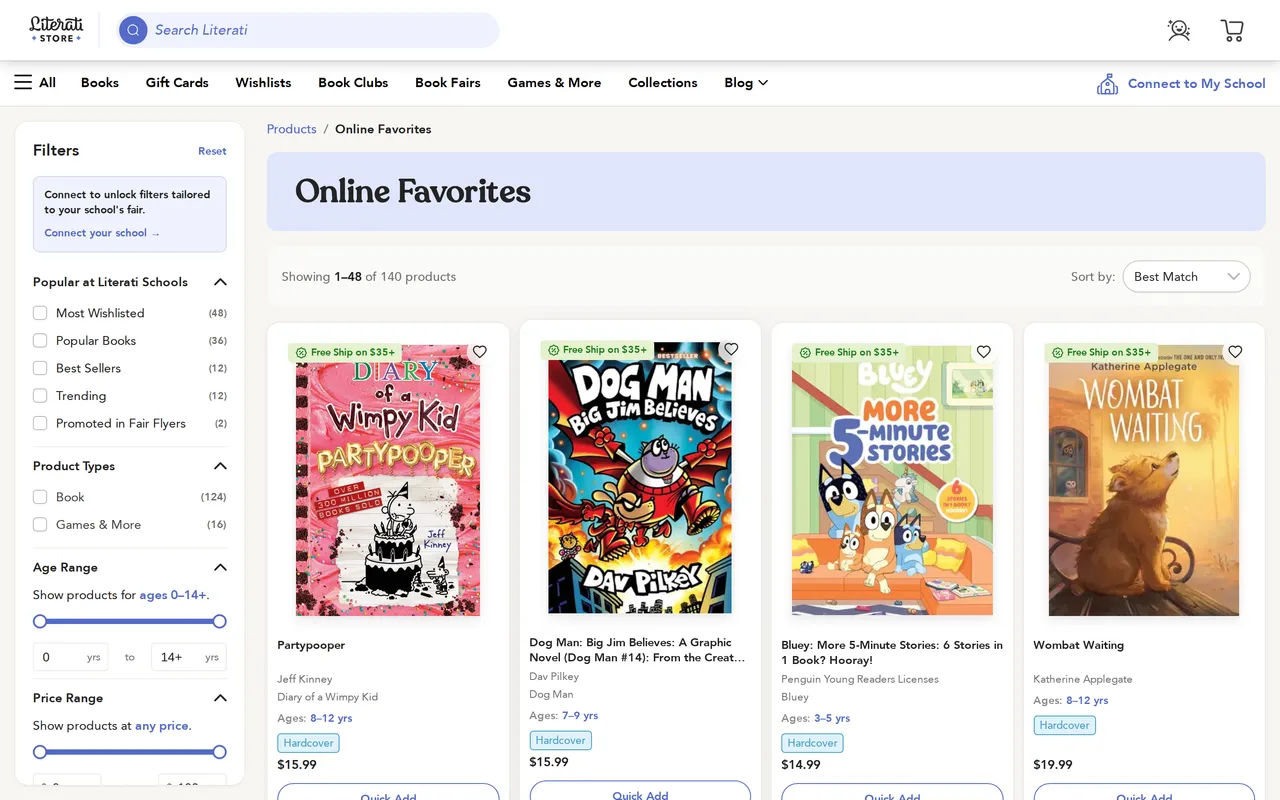The image size is (1280, 800).
Task: Expand the Blog menu dropdown
Action: point(746,83)
